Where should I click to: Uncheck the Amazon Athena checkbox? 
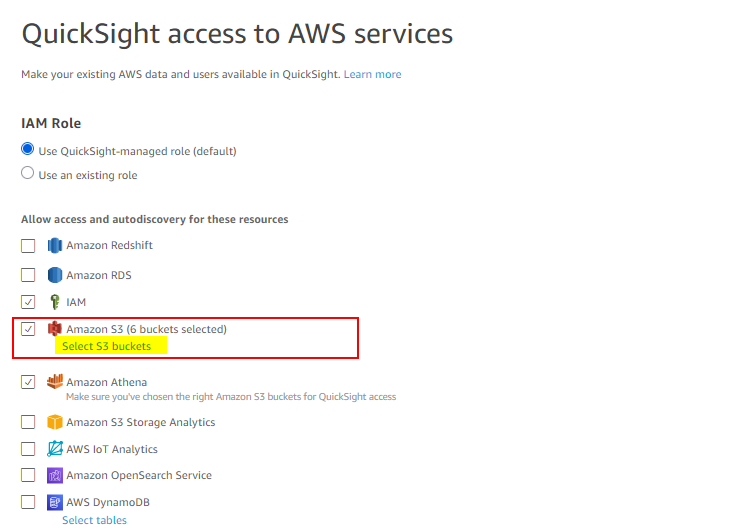click(28, 382)
